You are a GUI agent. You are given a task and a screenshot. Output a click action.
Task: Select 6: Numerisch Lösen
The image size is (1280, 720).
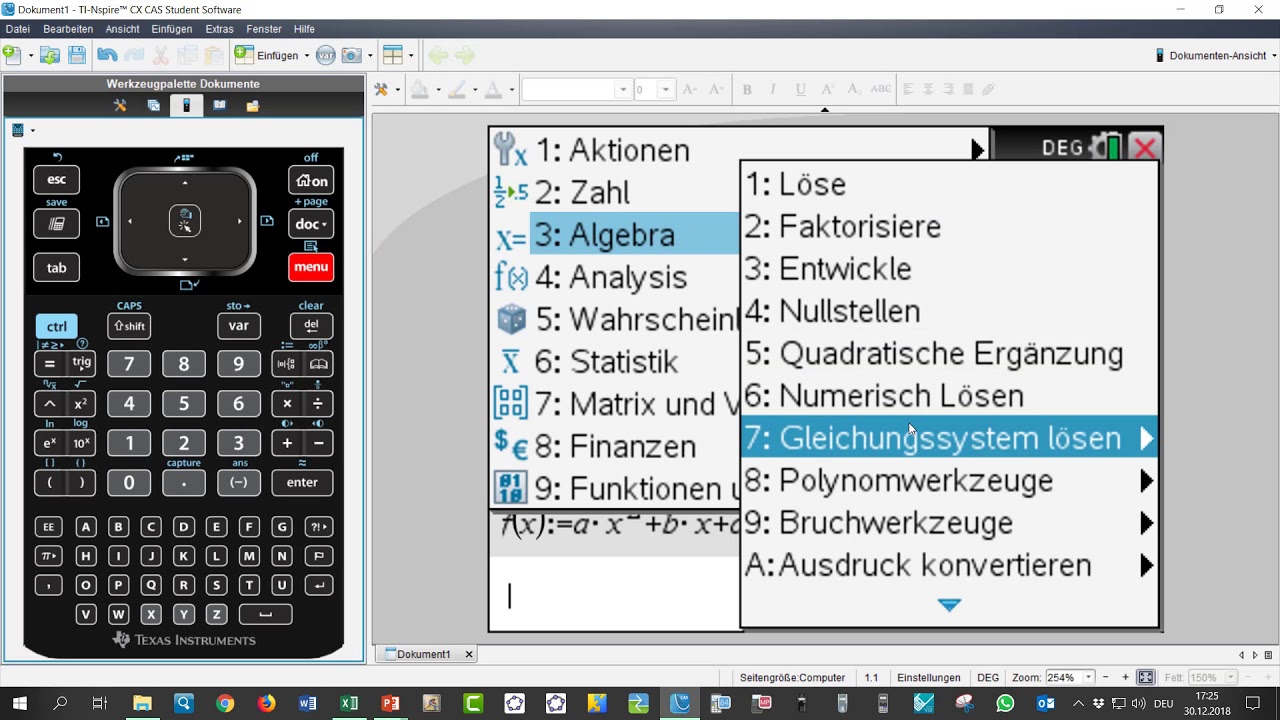point(948,396)
